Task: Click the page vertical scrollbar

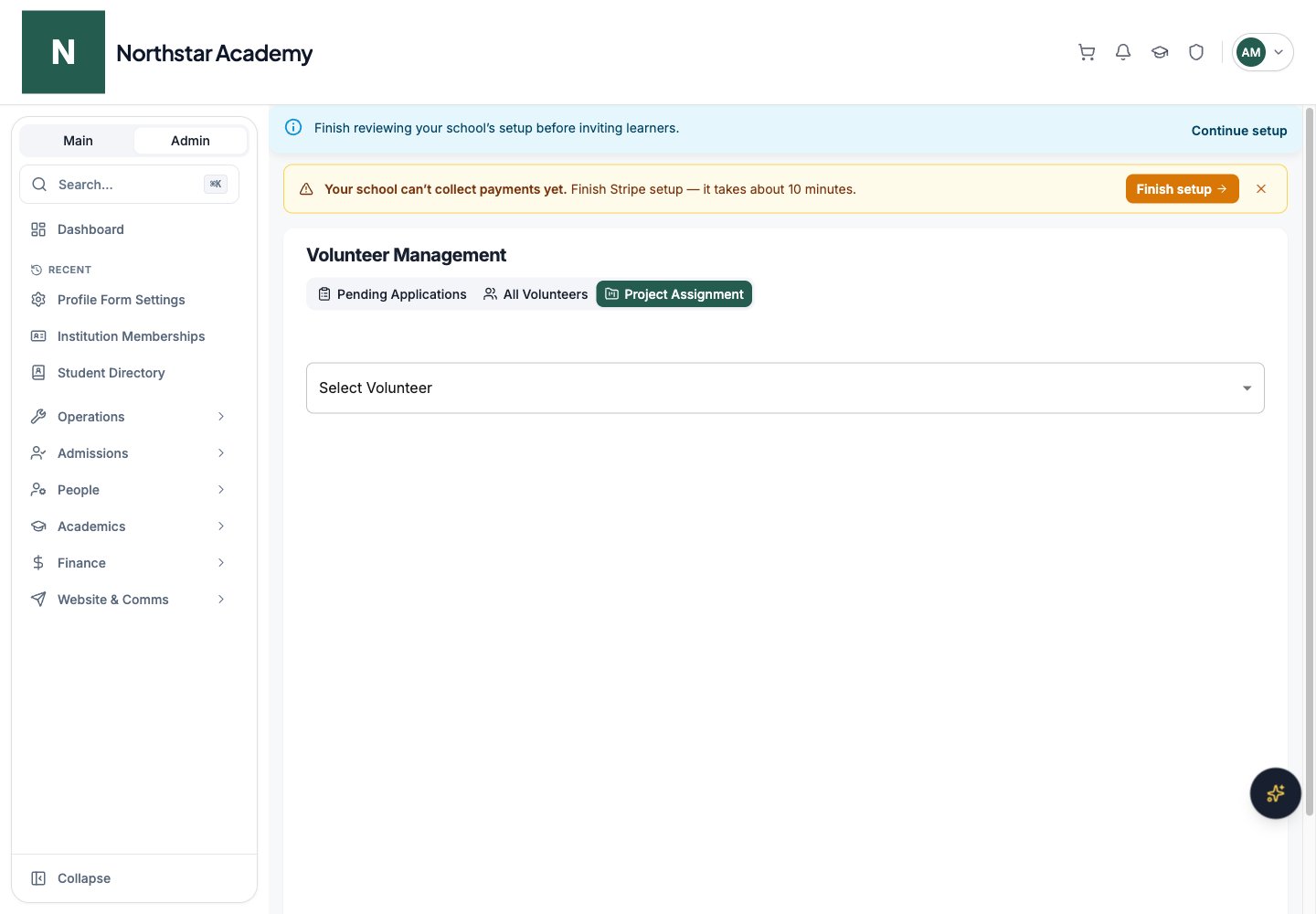Action: pyautogui.click(x=1310, y=462)
